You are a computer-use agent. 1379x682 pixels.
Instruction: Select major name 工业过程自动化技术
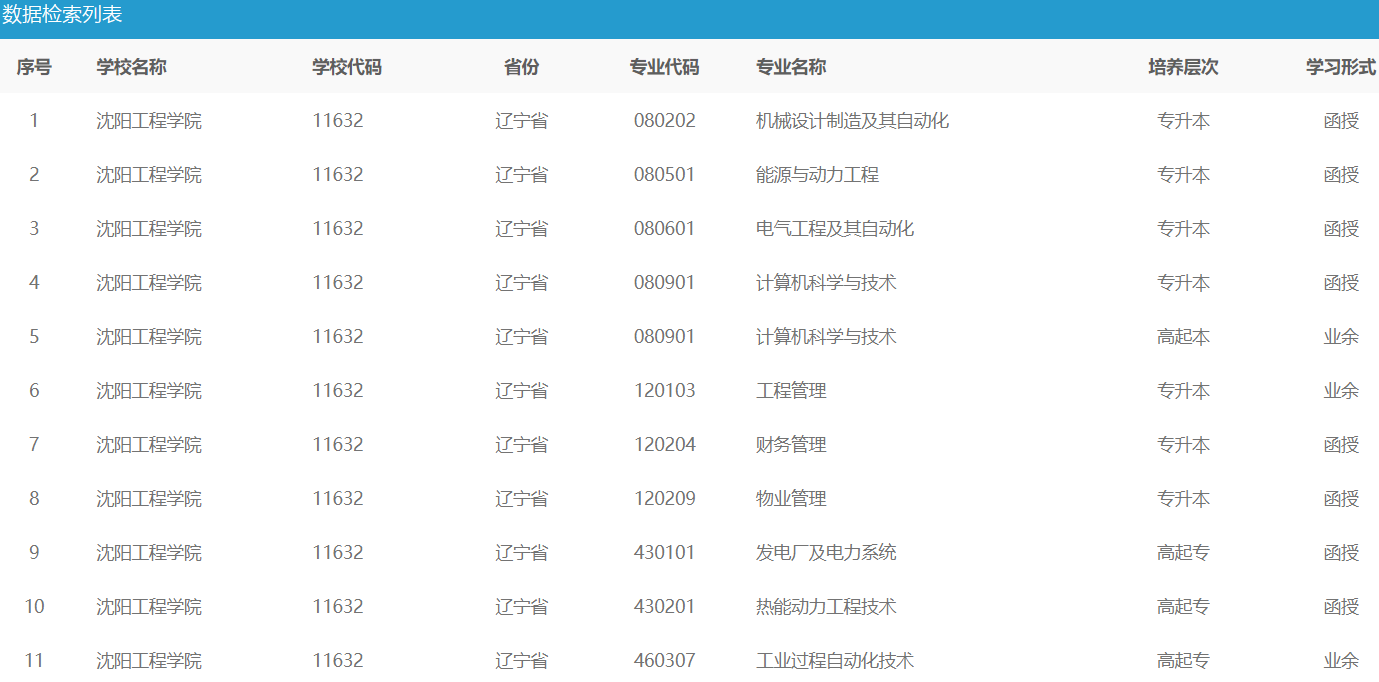[x=835, y=661]
